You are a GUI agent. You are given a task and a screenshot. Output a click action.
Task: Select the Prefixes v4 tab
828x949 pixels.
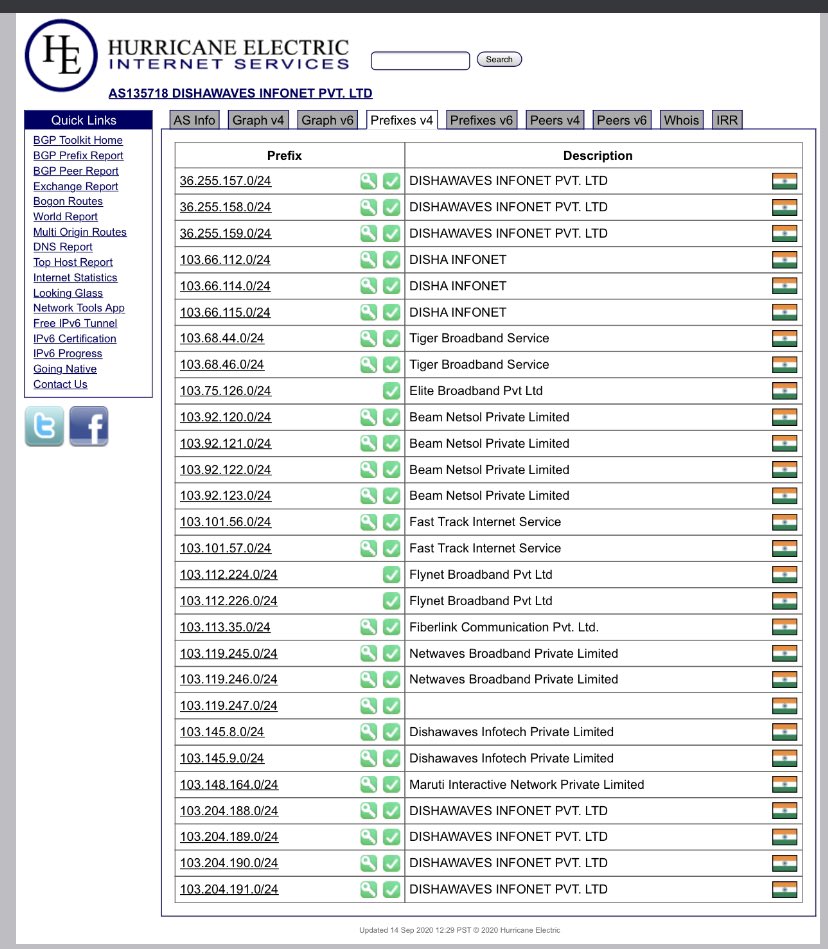[401, 120]
